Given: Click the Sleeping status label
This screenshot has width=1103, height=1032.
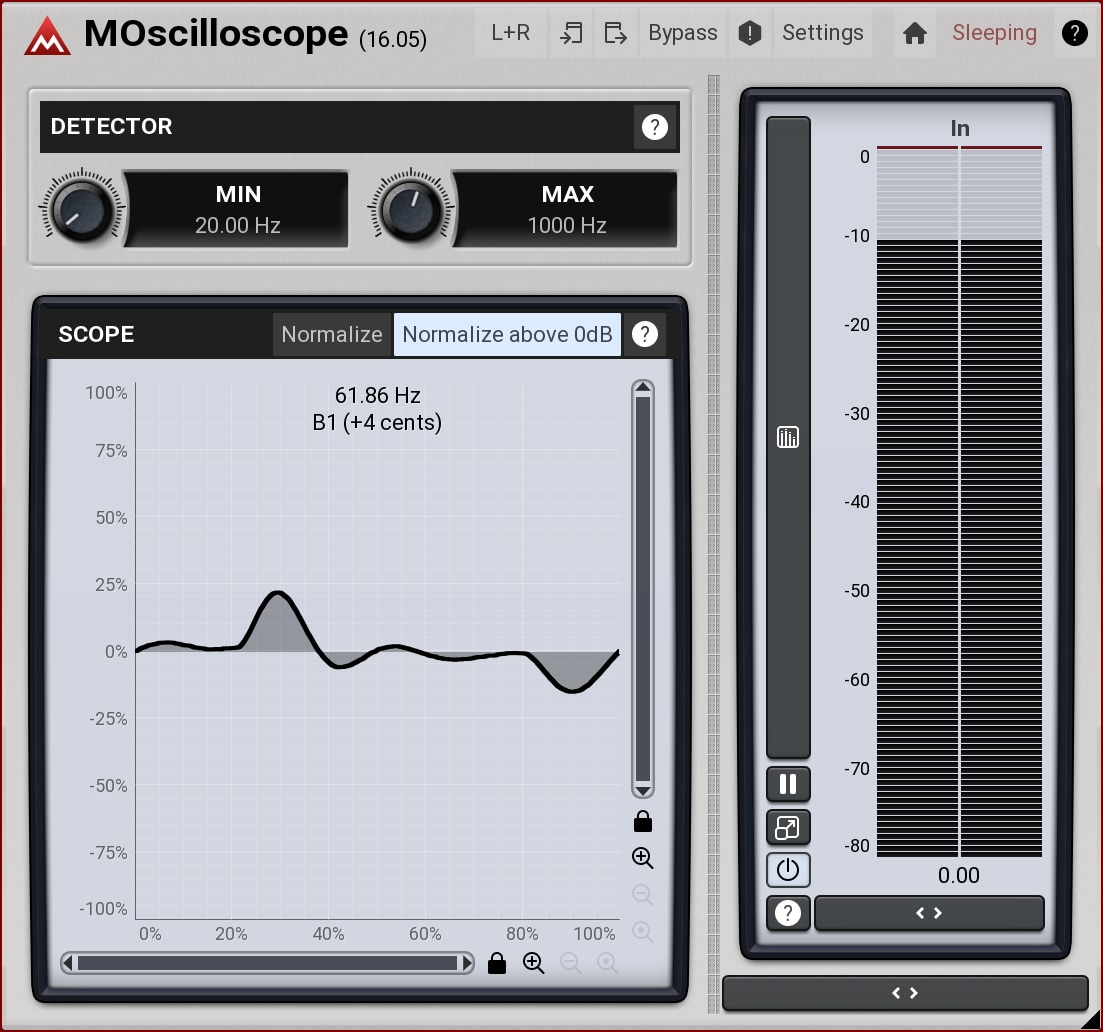Looking at the screenshot, I should 994,33.
